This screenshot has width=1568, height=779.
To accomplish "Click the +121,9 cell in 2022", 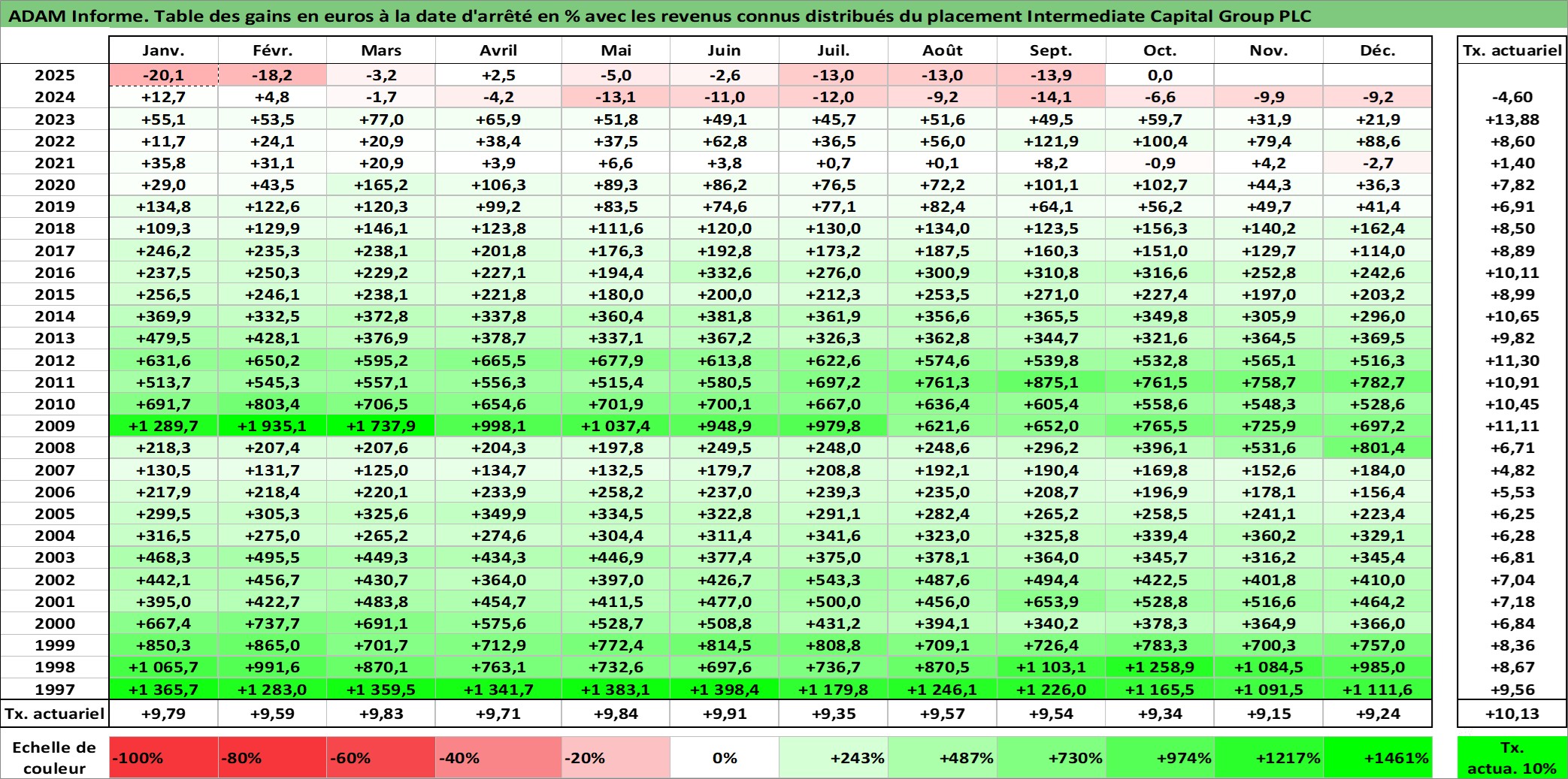I will click(1051, 141).
